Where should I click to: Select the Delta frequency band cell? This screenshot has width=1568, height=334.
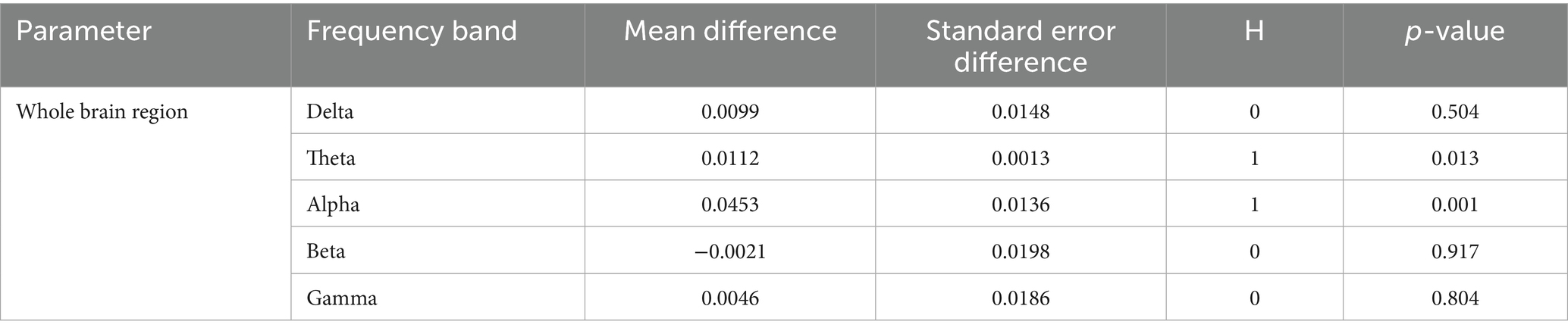pyautogui.click(x=330, y=112)
